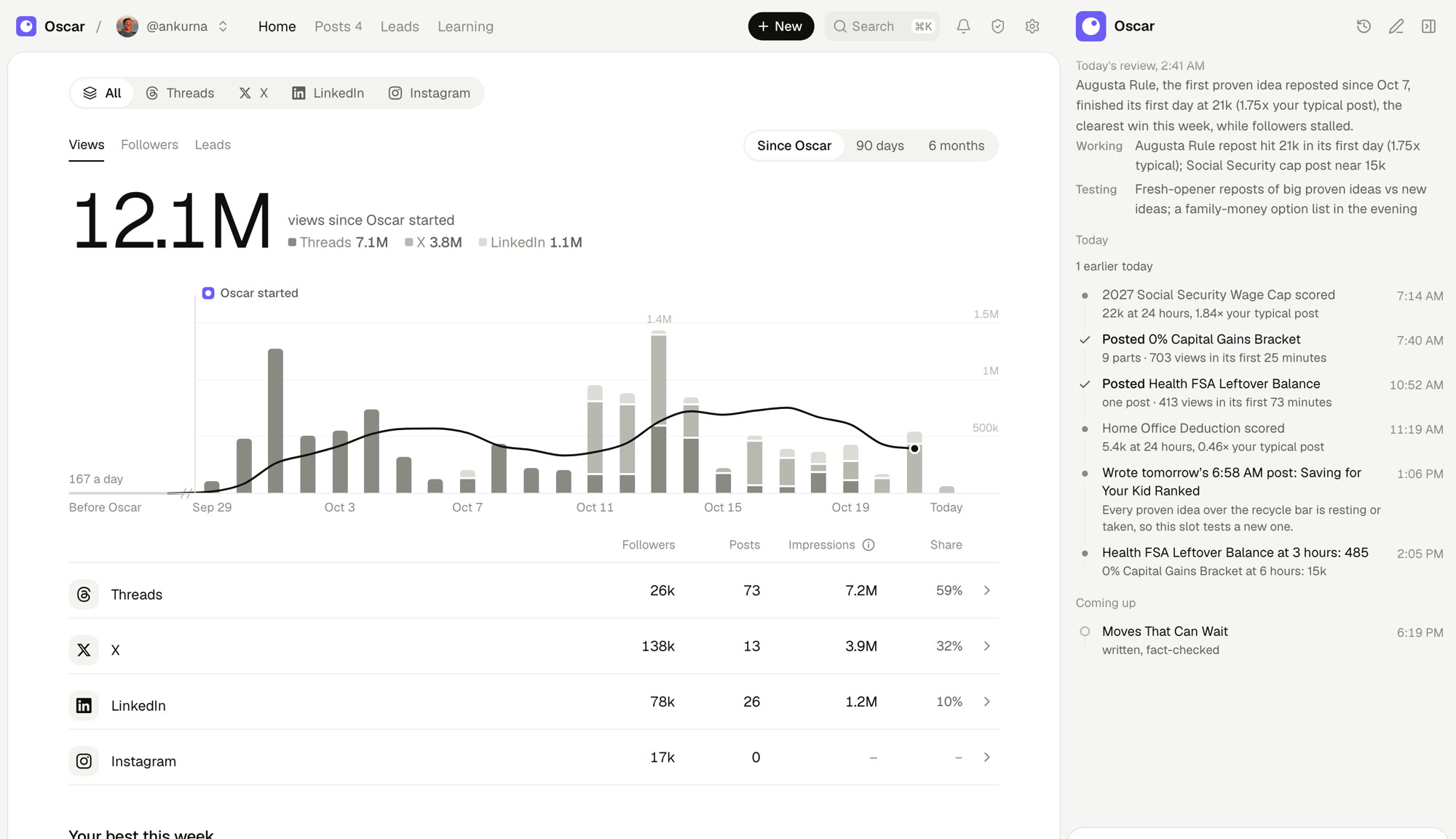
Task: Open Posted 0% Capital Gains Bracket entry
Action: (1259, 348)
